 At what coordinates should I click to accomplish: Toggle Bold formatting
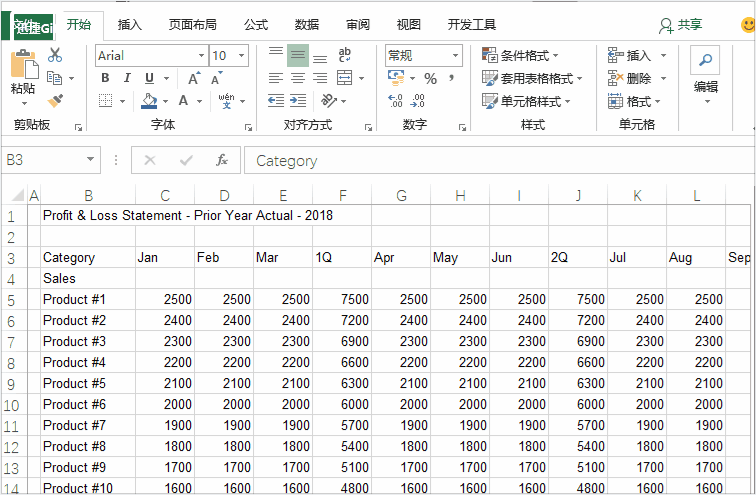[x=105, y=78]
